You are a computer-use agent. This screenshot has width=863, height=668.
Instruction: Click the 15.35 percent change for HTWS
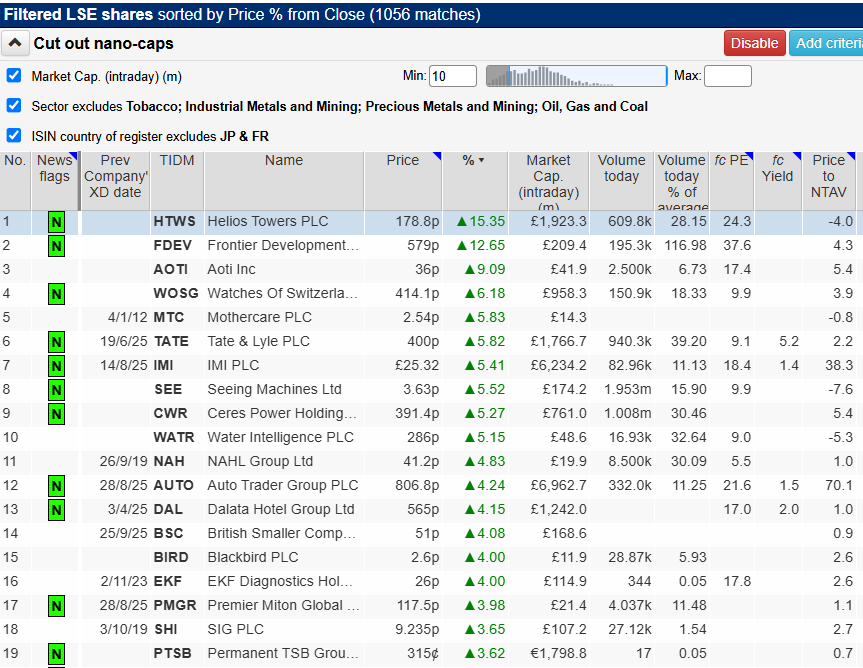point(481,222)
